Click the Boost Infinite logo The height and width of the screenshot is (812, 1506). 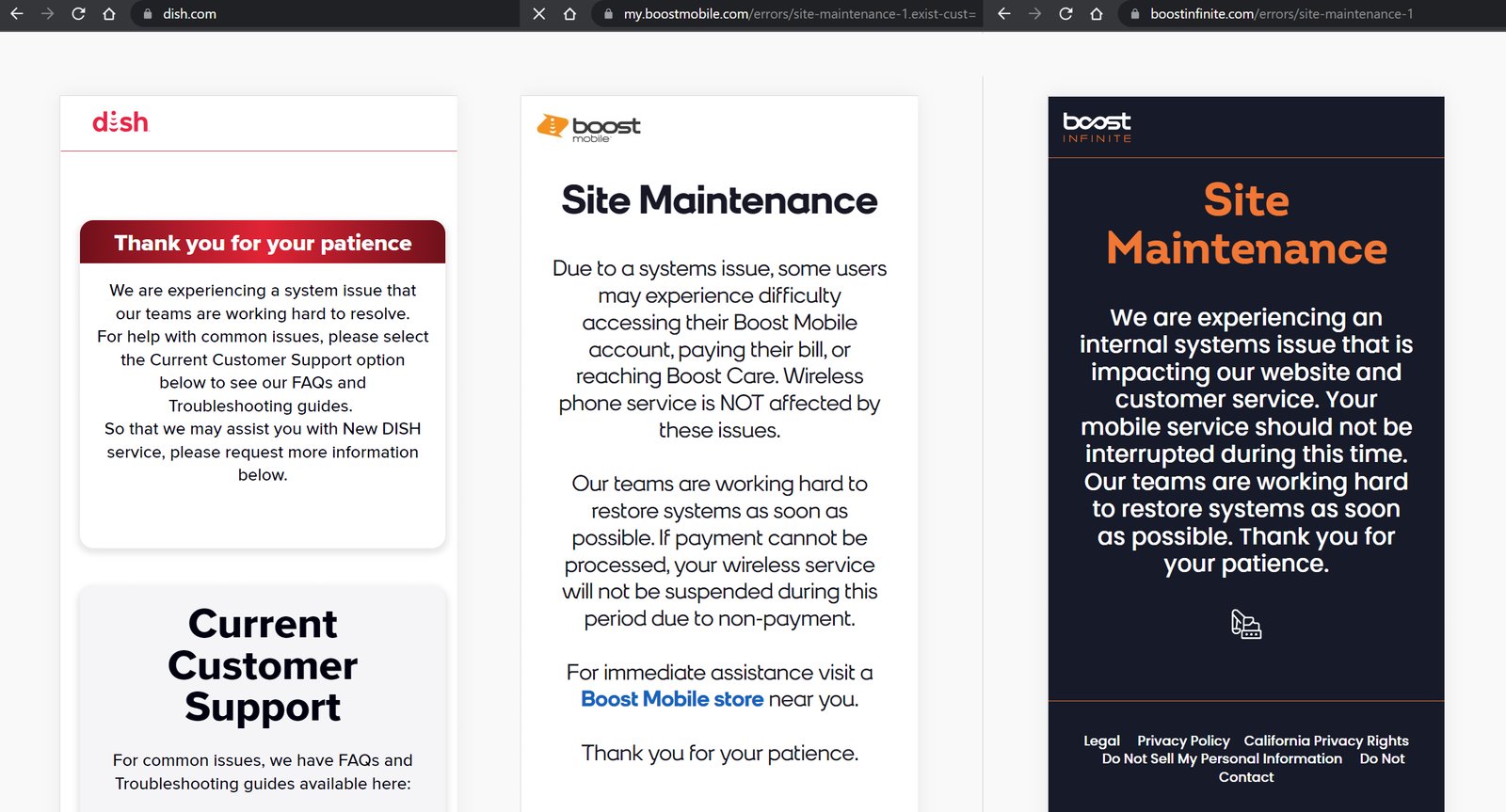coord(1097,127)
